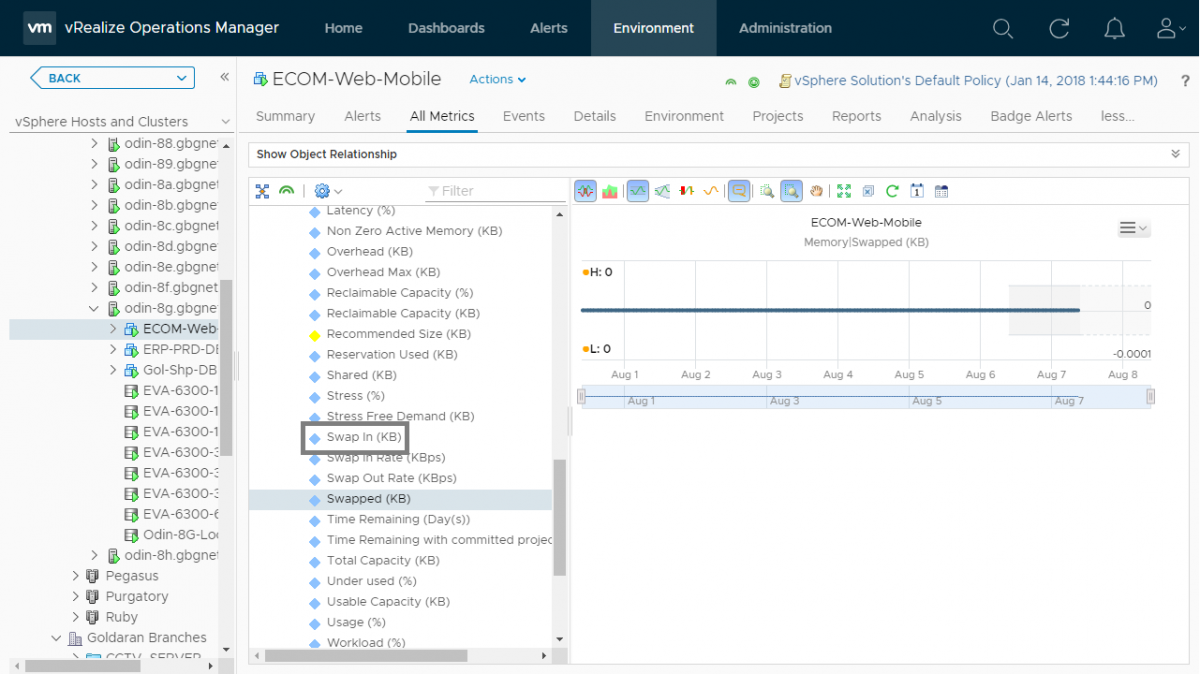Open the Dashboards menu
This screenshot has width=1200, height=674.
pyautogui.click(x=446, y=28)
